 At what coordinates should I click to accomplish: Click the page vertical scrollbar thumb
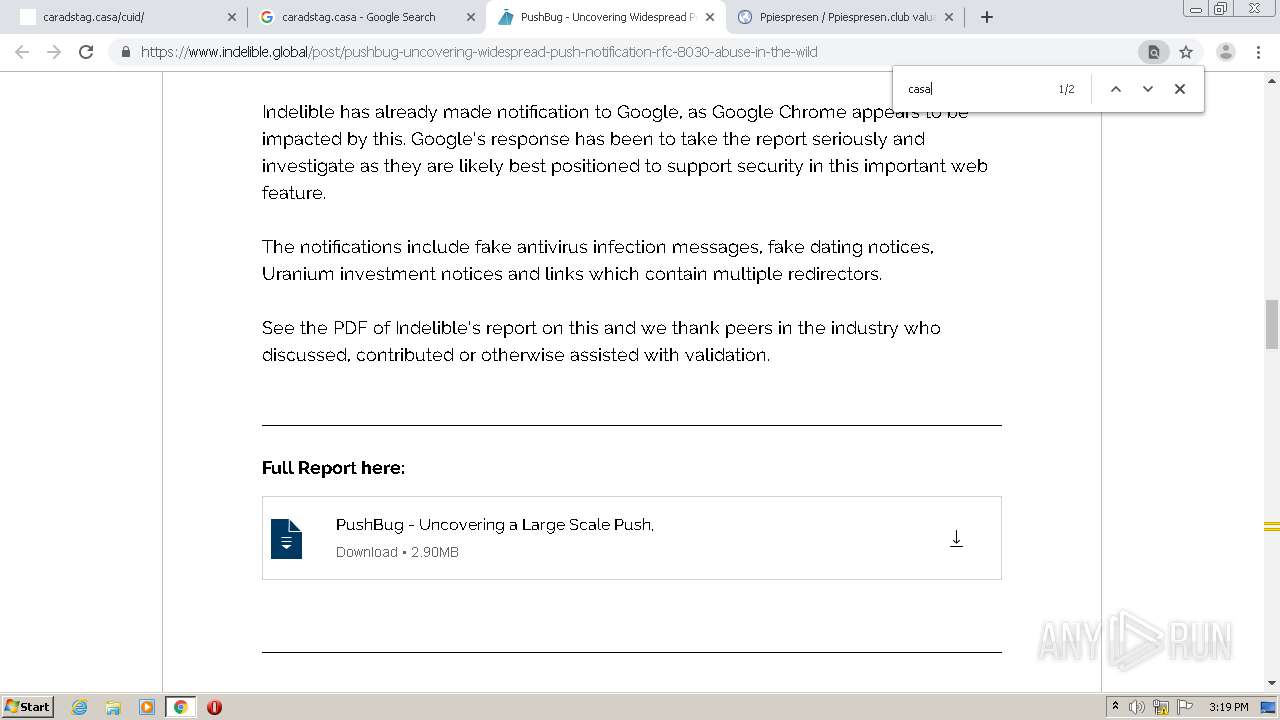[1272, 324]
